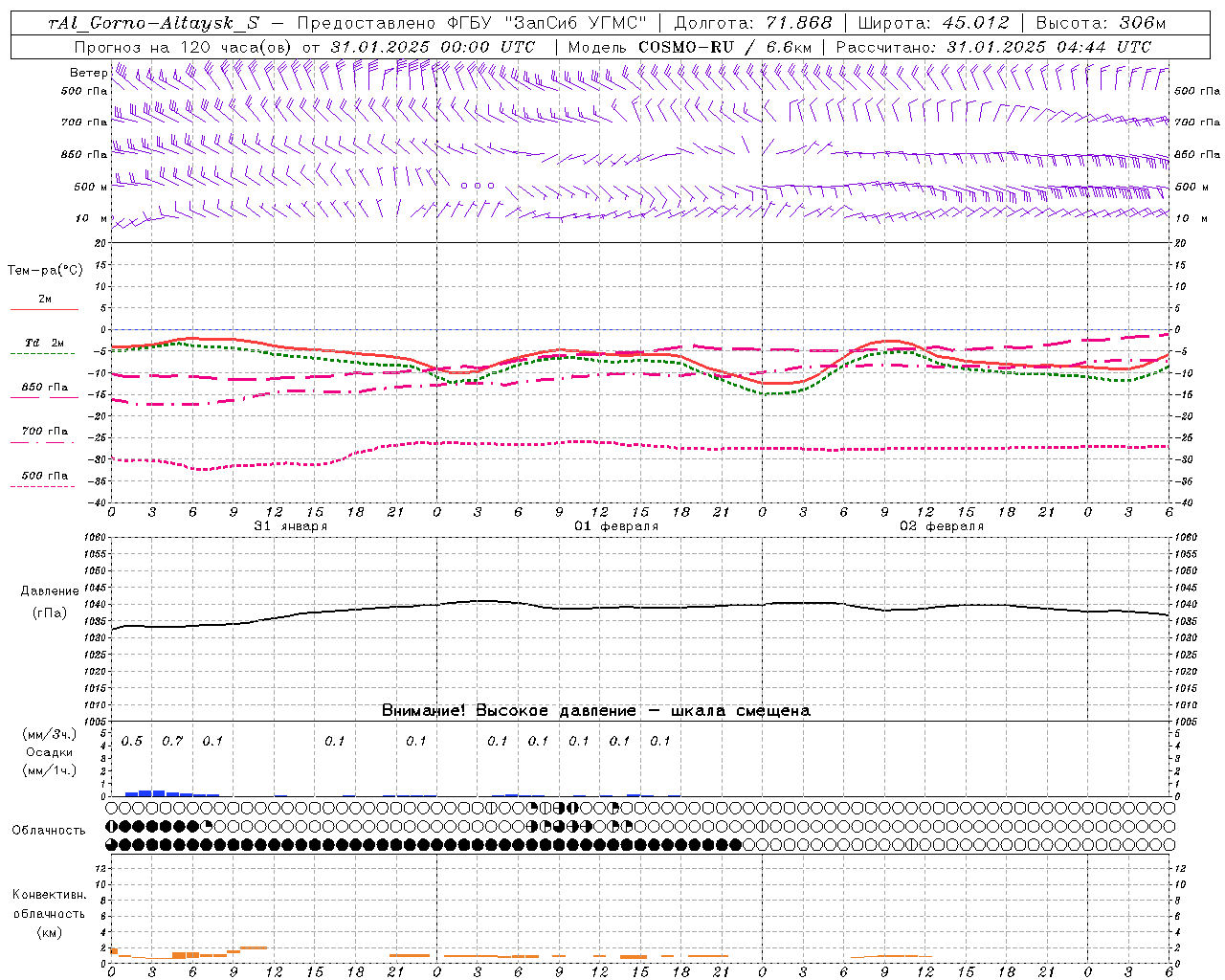
Task: Click the (мм/1ч.) precipitation unit label
Action: pos(50,770)
